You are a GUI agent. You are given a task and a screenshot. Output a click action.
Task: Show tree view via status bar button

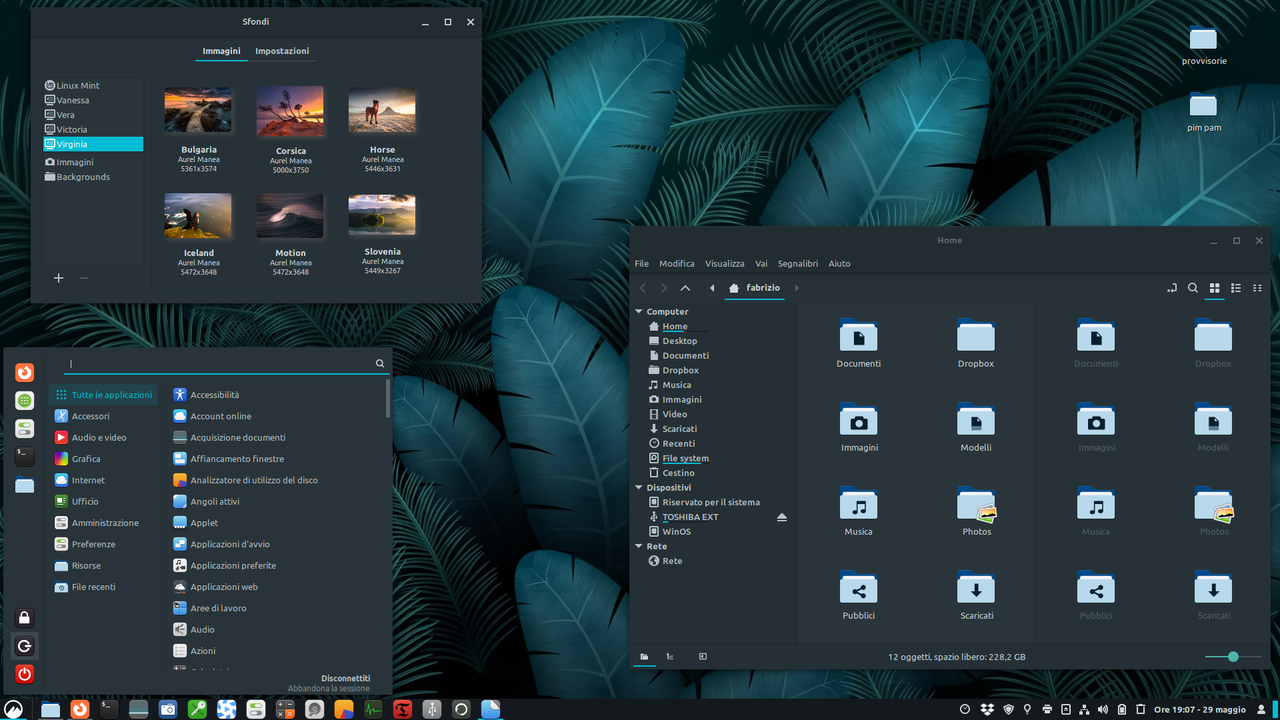pos(670,657)
